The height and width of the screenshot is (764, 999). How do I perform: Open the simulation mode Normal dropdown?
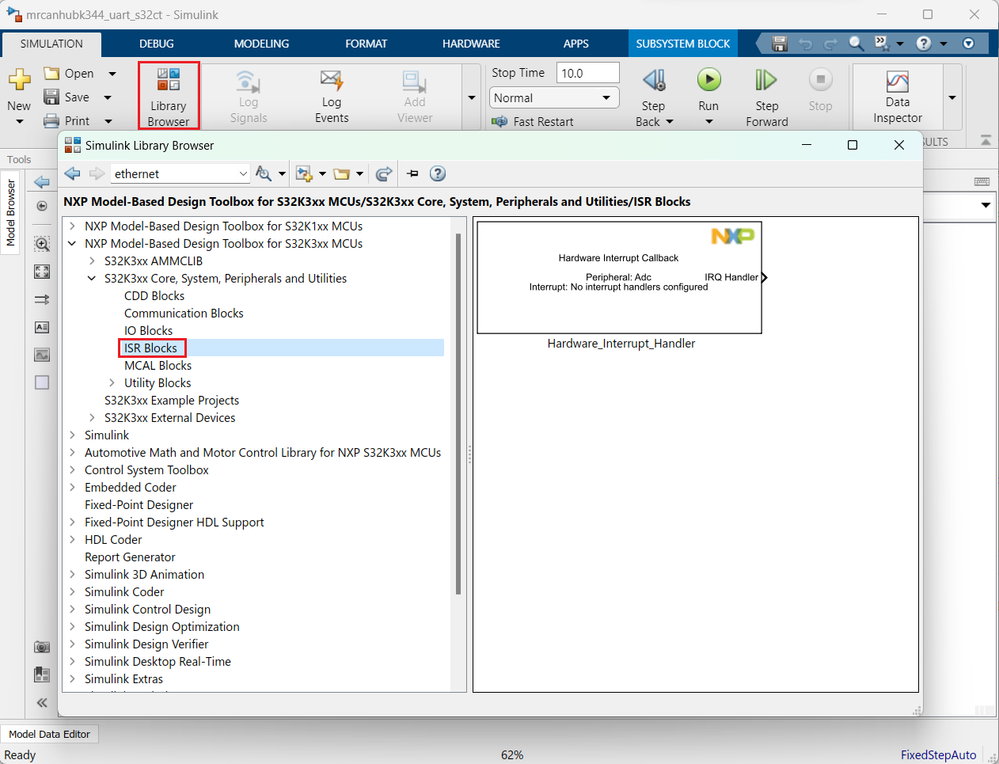point(554,97)
